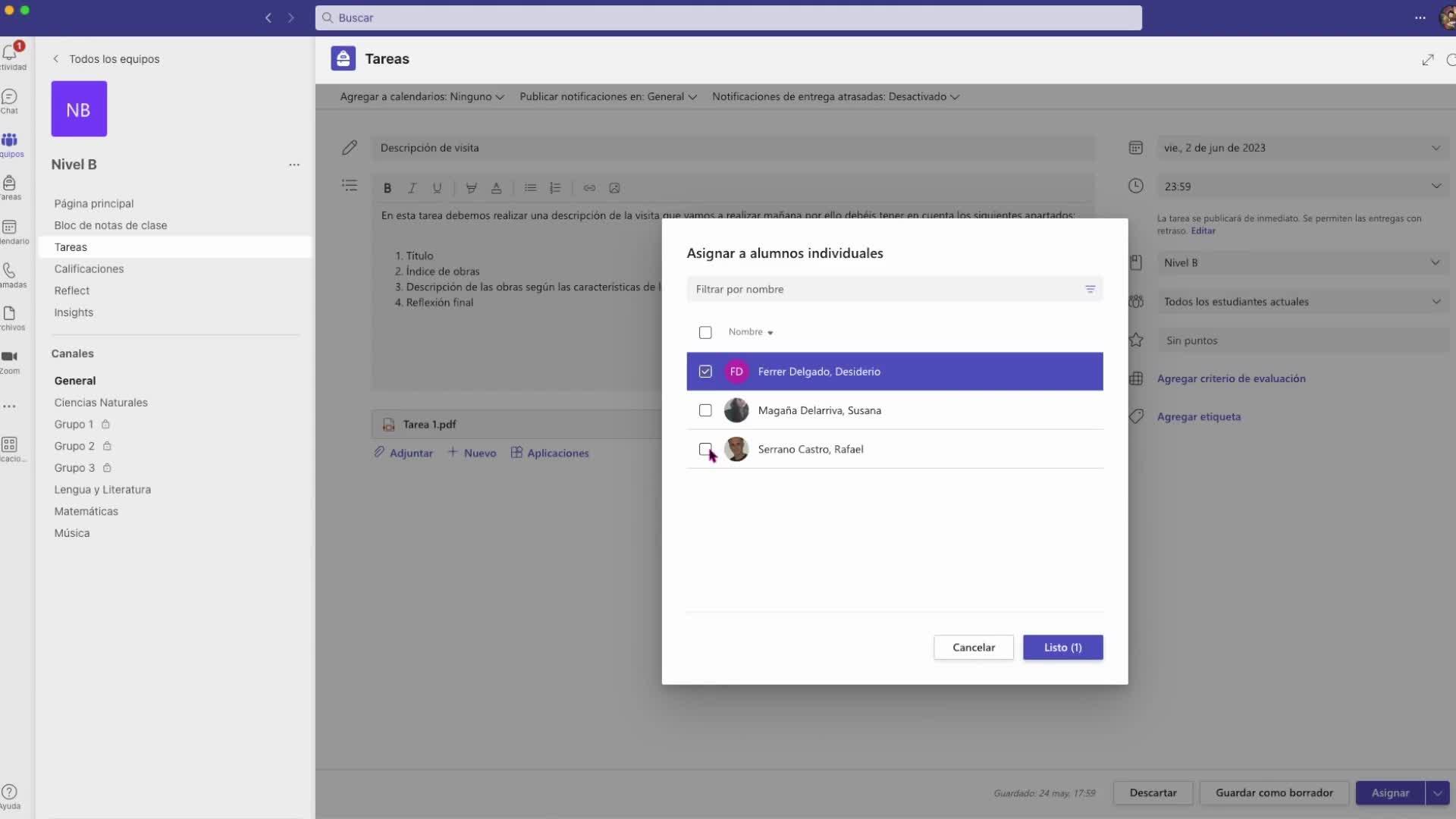Open Publicar notificaciones en General dropdown
Image resolution: width=1456 pixels, height=819 pixels.
pos(607,96)
